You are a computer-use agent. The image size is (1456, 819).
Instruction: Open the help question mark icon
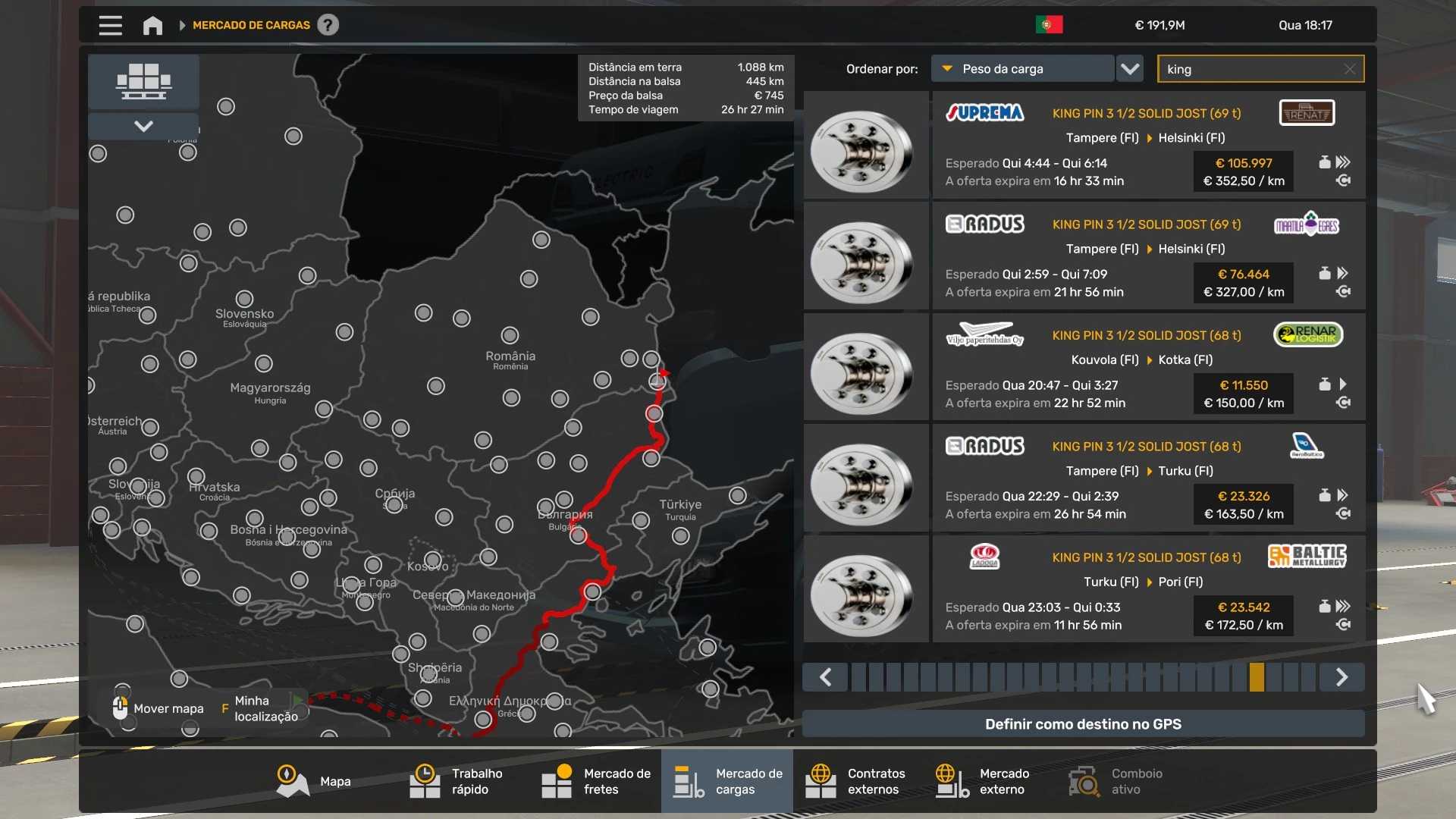pos(328,25)
